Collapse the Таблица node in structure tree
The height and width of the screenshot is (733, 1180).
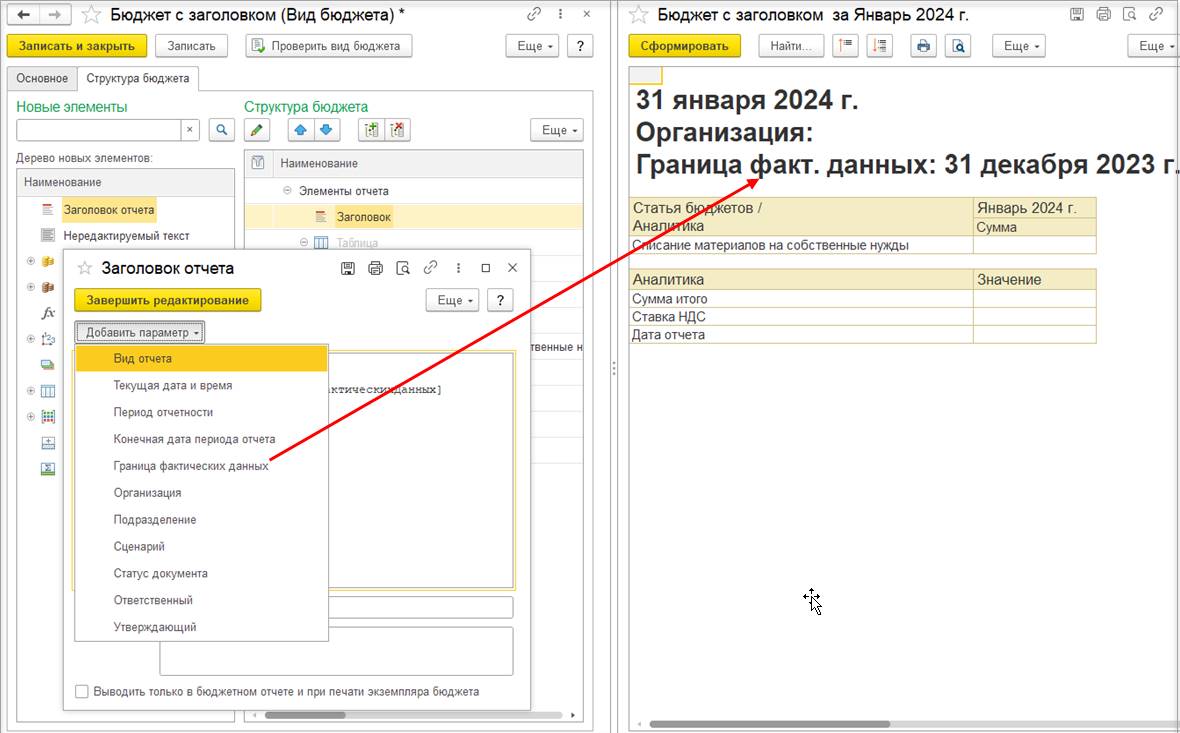(x=304, y=242)
